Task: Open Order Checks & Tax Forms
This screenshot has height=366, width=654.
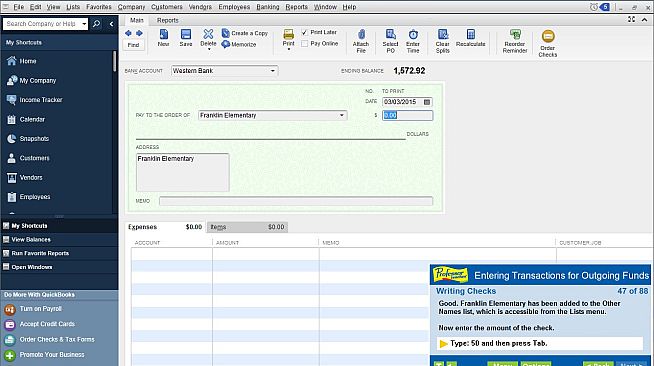Action: coord(50,339)
